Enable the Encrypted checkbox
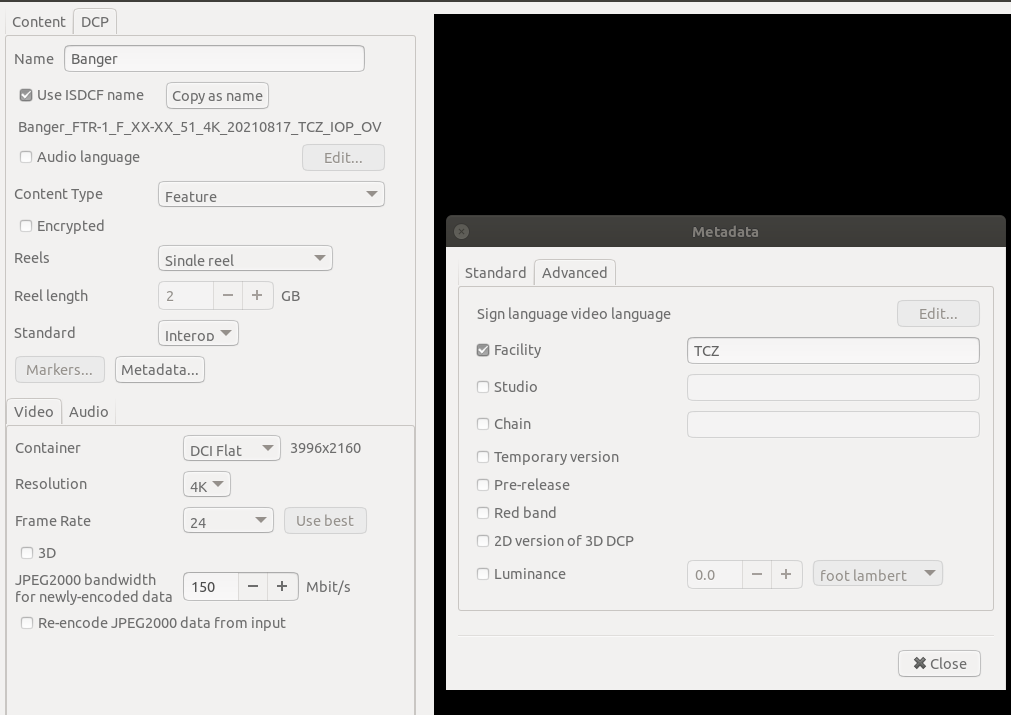Screen dimensions: 1011x715 coord(26,226)
